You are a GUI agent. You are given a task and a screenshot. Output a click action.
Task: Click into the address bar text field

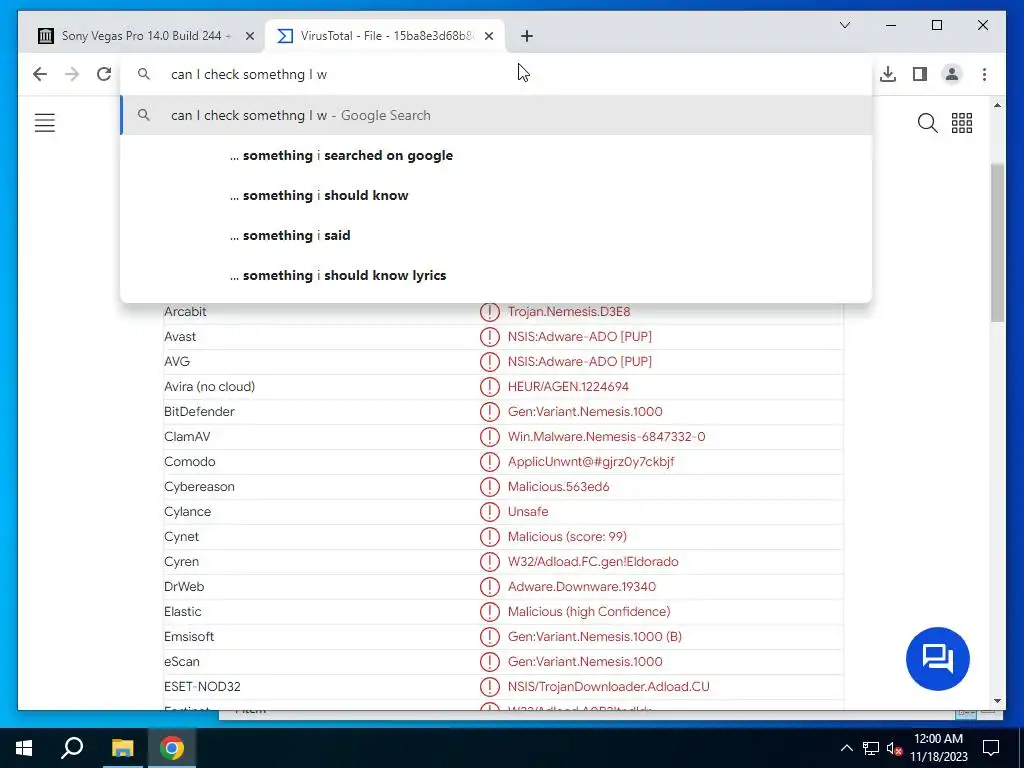(496, 74)
